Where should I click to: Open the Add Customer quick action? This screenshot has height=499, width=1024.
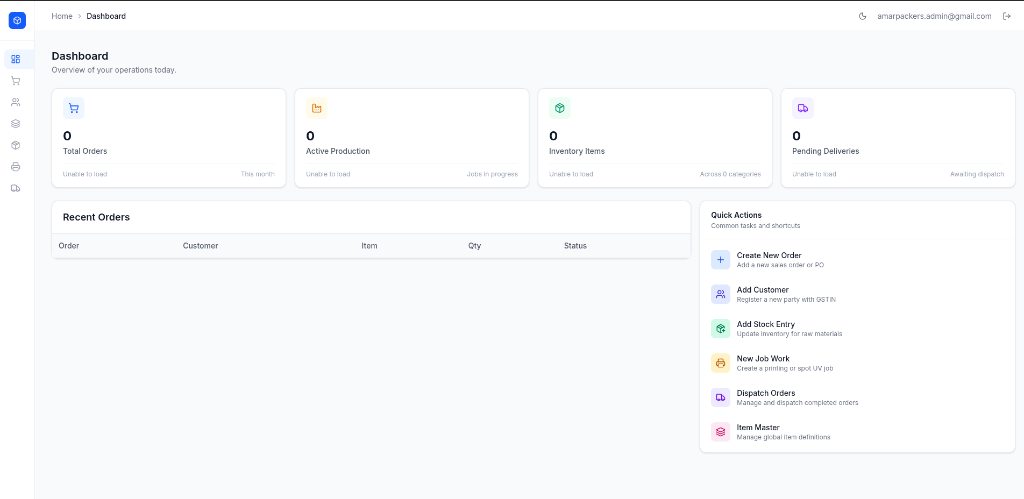(x=857, y=294)
